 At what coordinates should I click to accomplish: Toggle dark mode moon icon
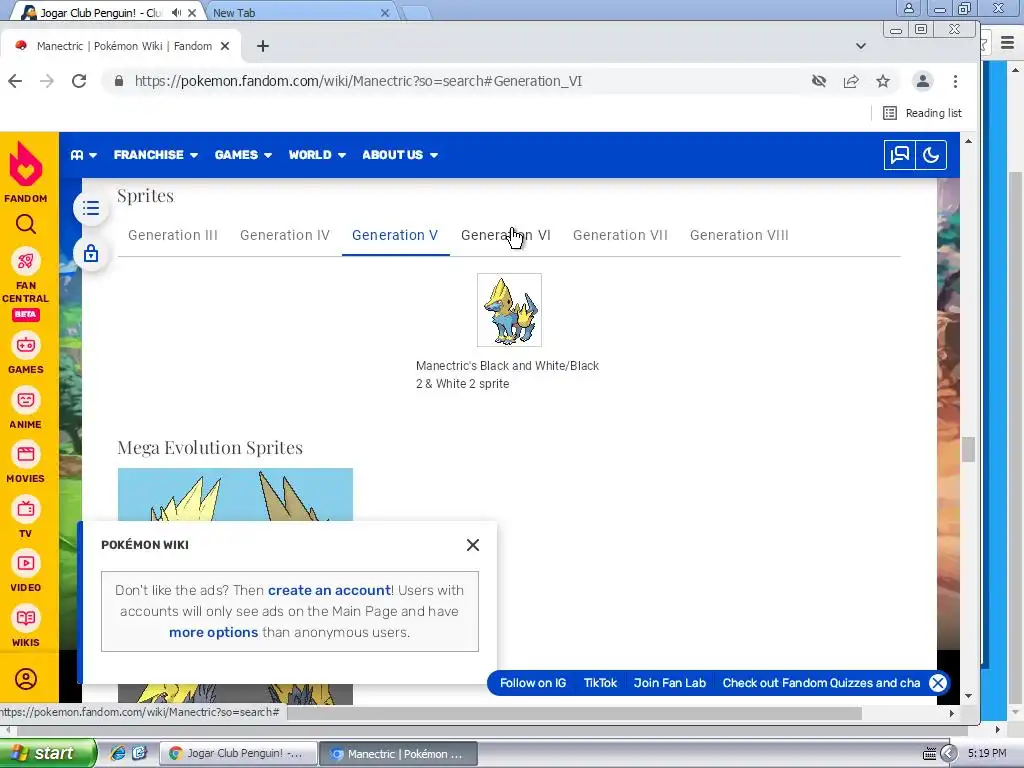click(x=931, y=155)
